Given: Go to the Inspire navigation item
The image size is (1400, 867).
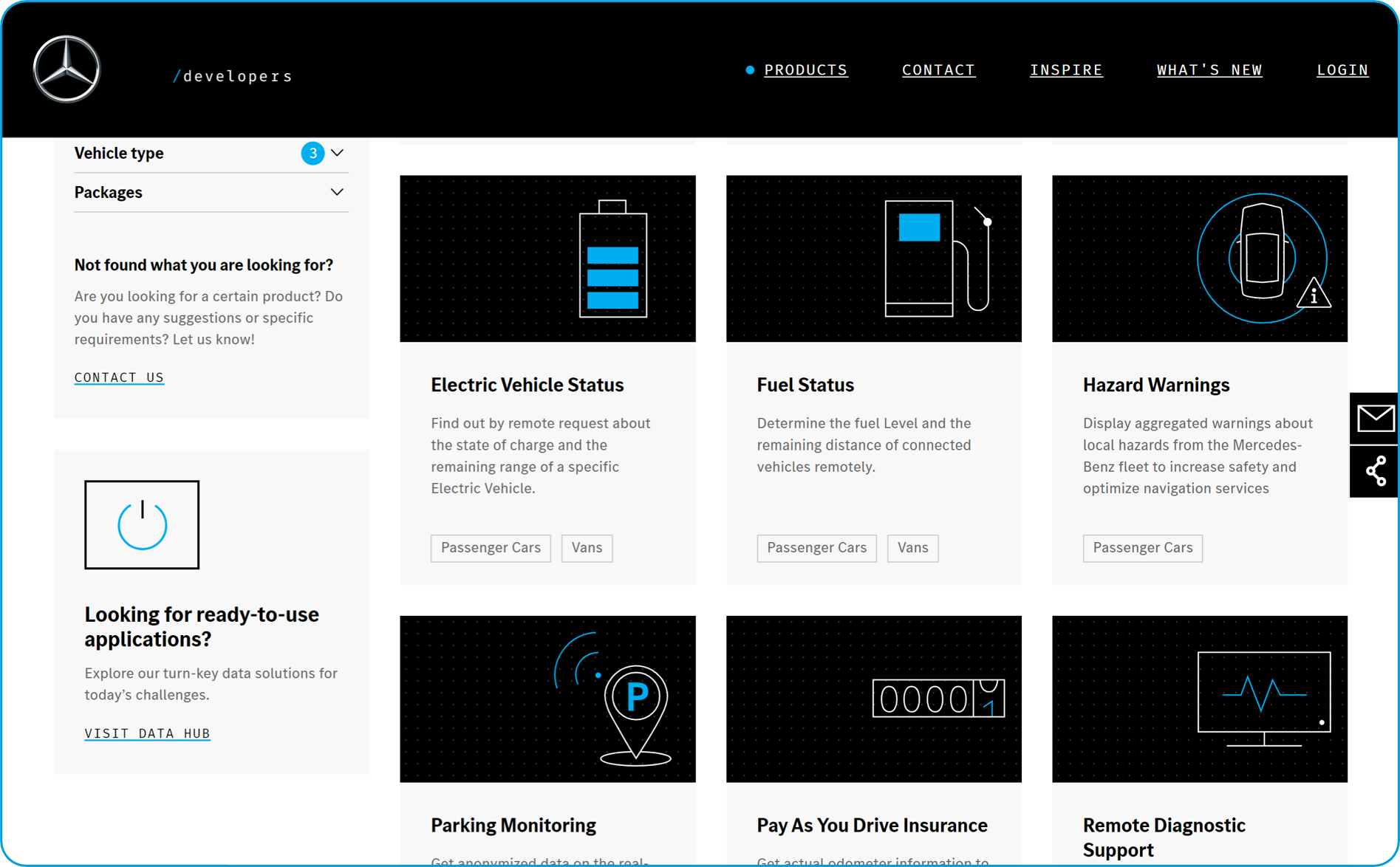Looking at the screenshot, I should [1065, 70].
